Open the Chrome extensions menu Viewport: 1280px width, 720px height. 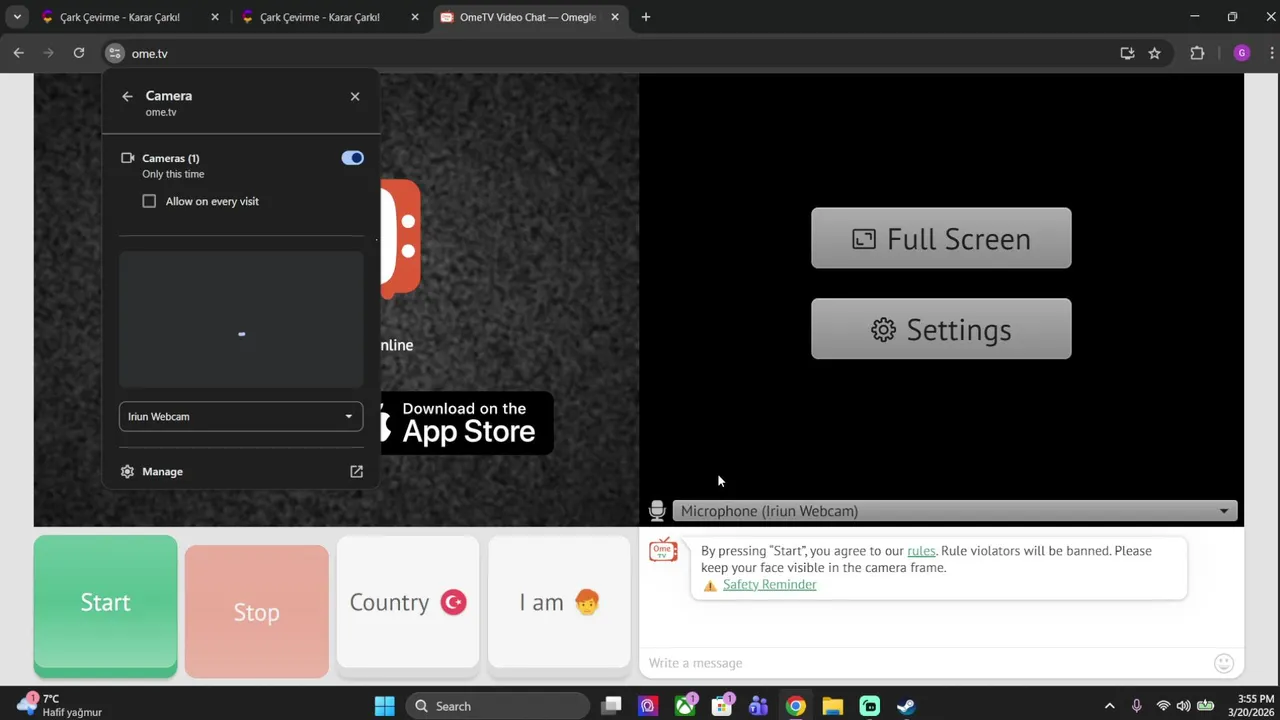(x=1197, y=53)
